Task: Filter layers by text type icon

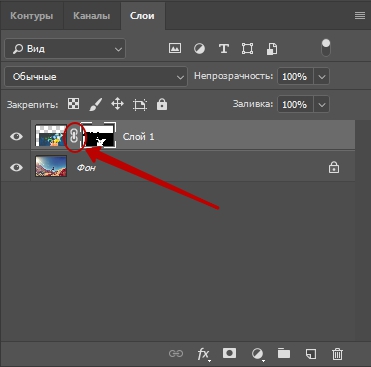Action: click(x=224, y=49)
